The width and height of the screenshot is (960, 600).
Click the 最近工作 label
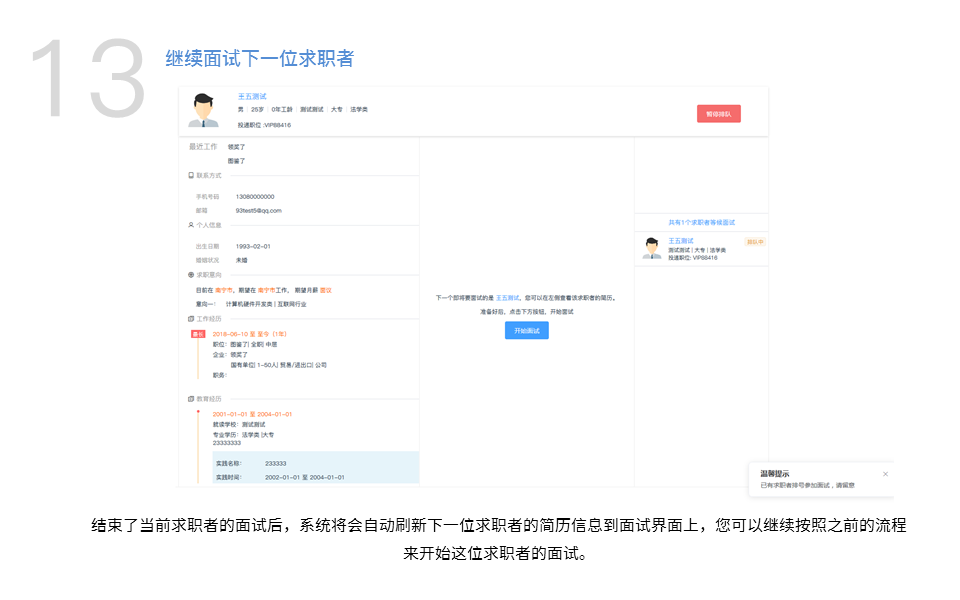[203, 147]
